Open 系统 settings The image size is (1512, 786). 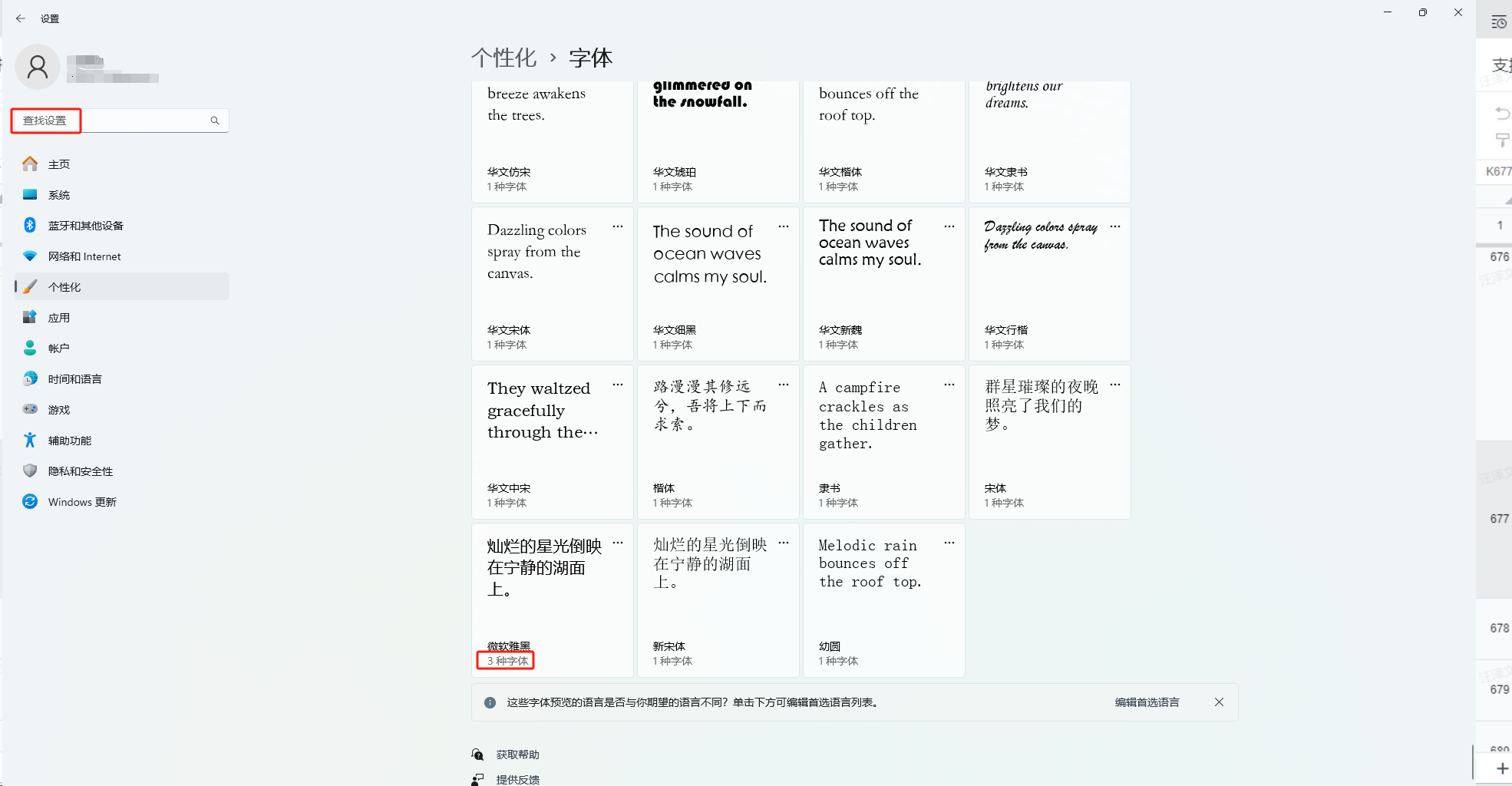coord(122,195)
